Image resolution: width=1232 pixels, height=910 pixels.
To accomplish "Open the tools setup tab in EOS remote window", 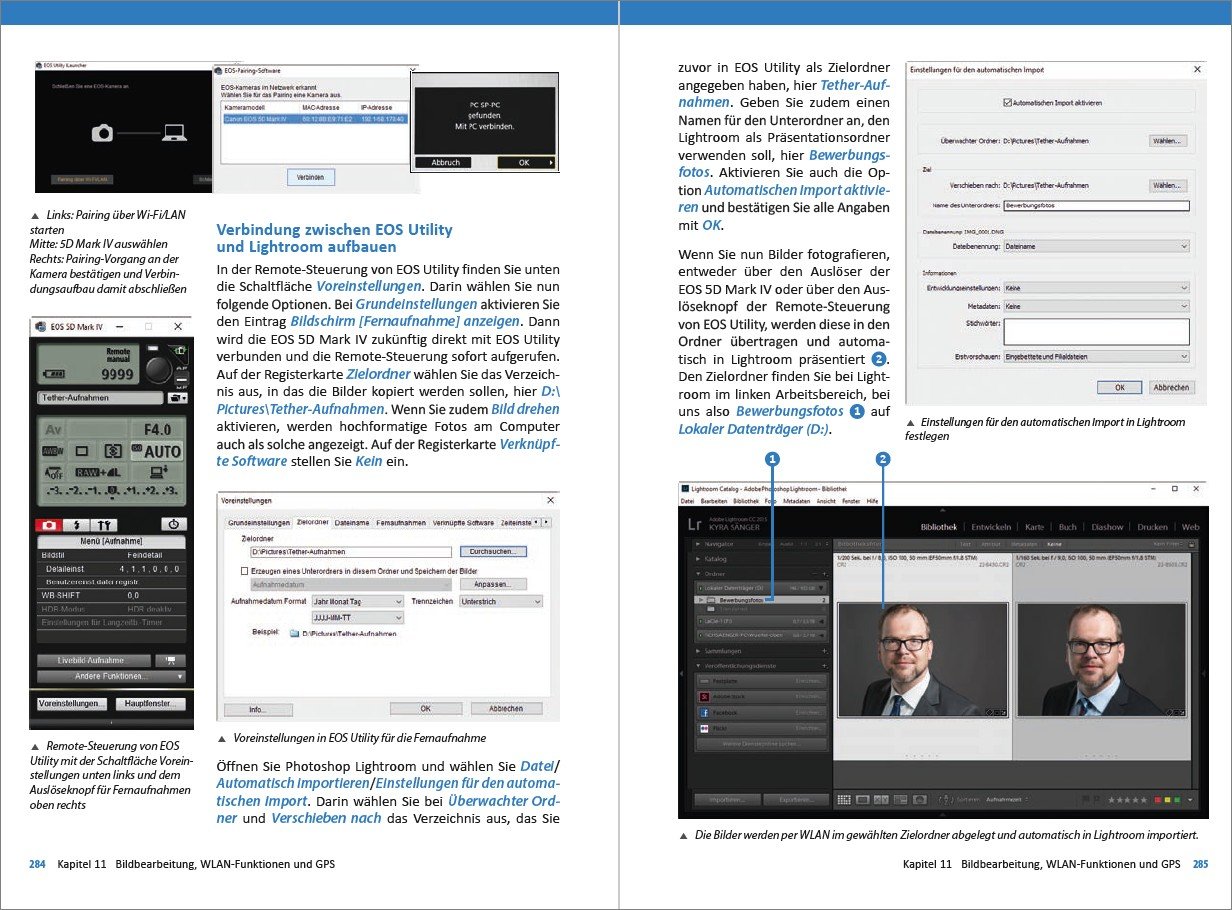I will tap(104, 525).
